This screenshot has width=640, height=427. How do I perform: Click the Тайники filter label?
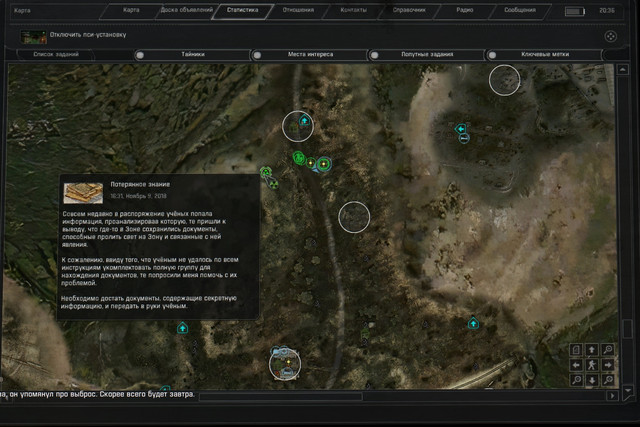(193, 54)
